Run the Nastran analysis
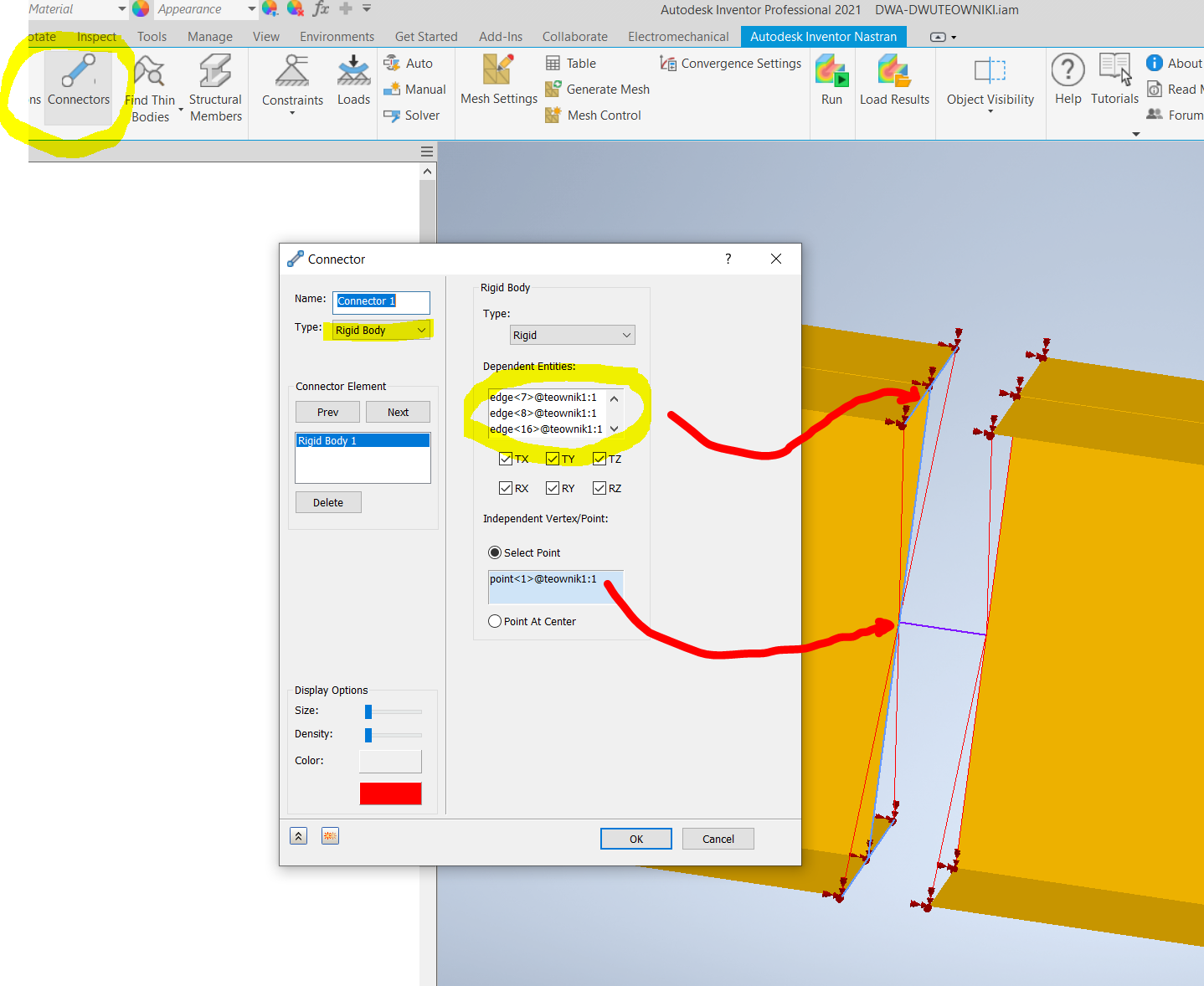The width and height of the screenshot is (1204, 986). [x=831, y=77]
